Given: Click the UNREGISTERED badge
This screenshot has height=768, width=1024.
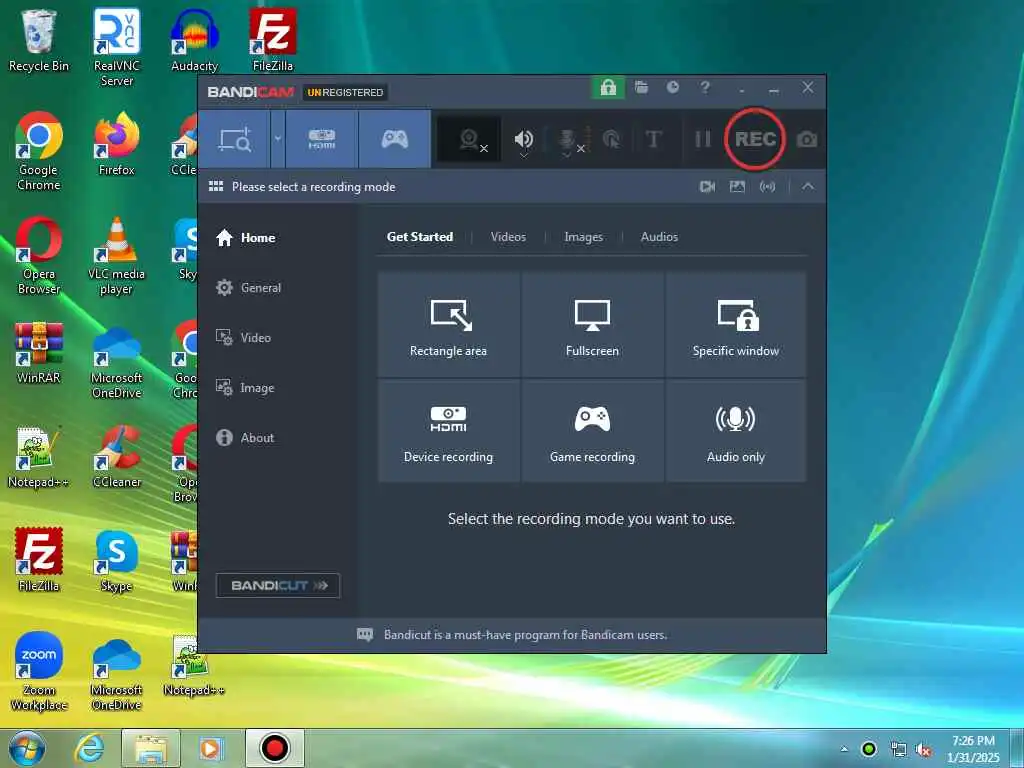Looking at the screenshot, I should pos(345,92).
